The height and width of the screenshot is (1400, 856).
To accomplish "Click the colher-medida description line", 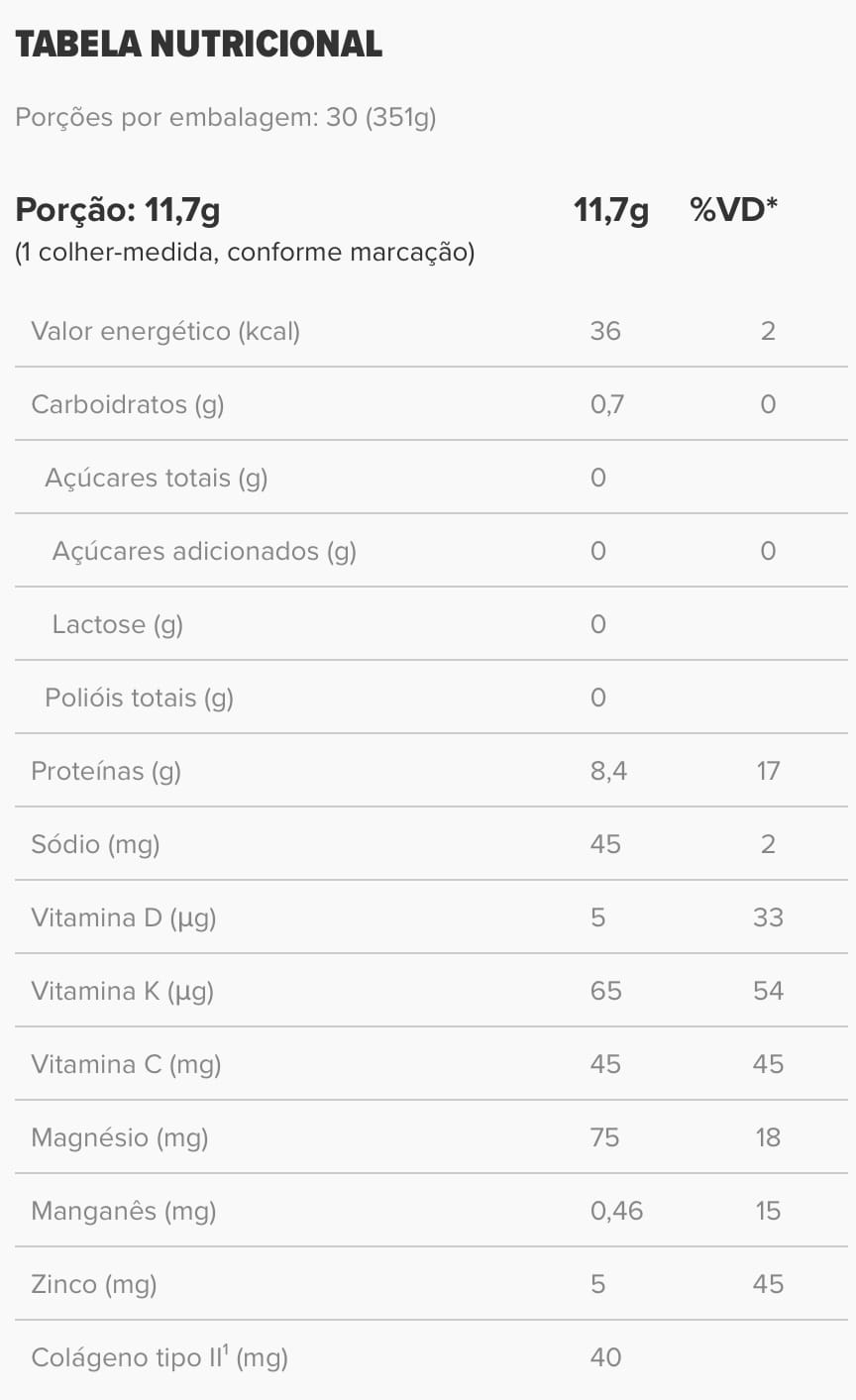I will tap(245, 253).
